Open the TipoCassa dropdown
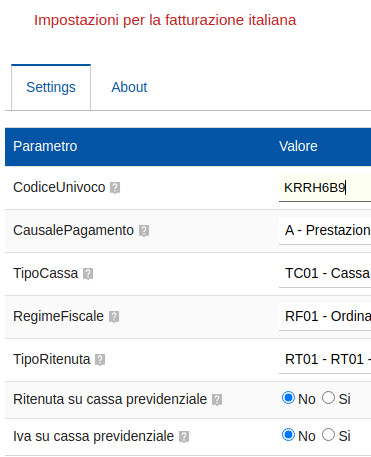This screenshot has width=371, height=457. [325, 273]
